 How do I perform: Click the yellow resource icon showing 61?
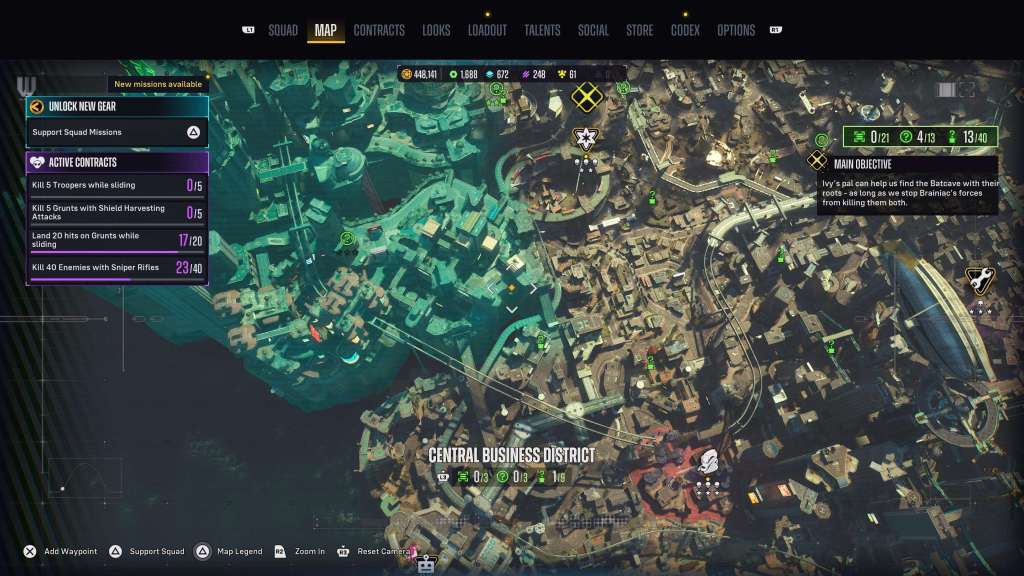(562, 74)
